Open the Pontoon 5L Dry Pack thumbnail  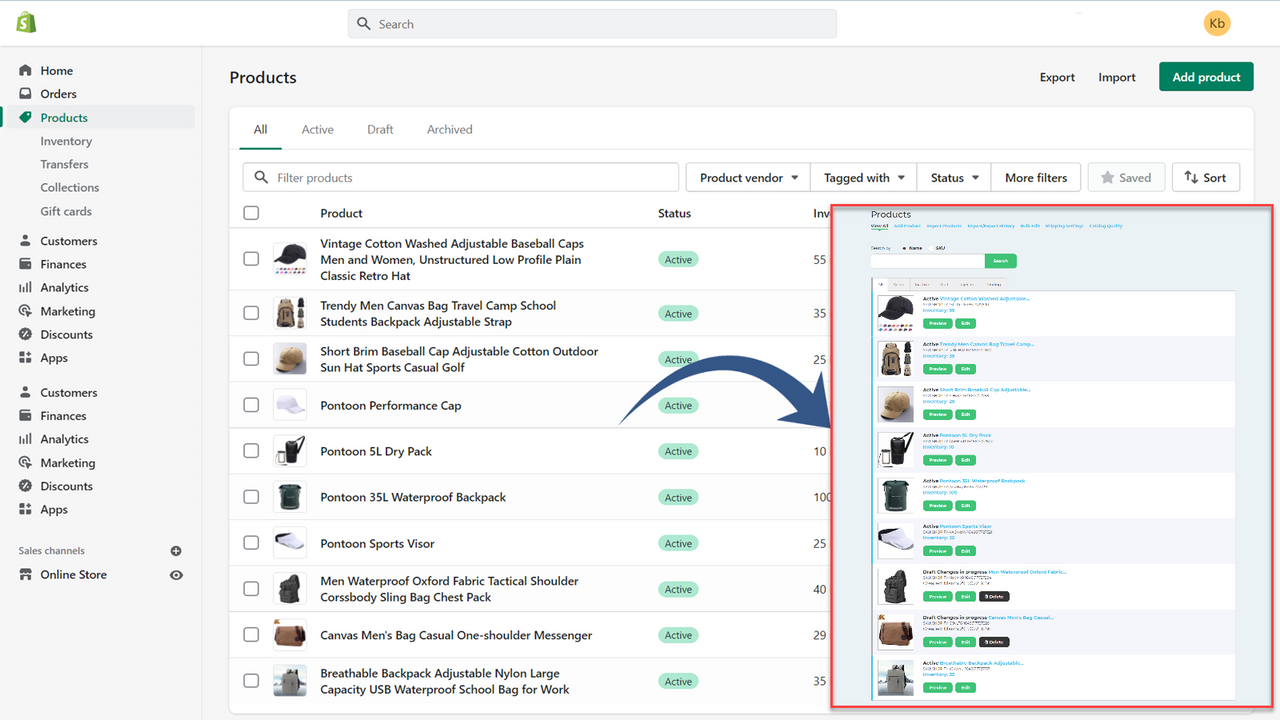290,451
